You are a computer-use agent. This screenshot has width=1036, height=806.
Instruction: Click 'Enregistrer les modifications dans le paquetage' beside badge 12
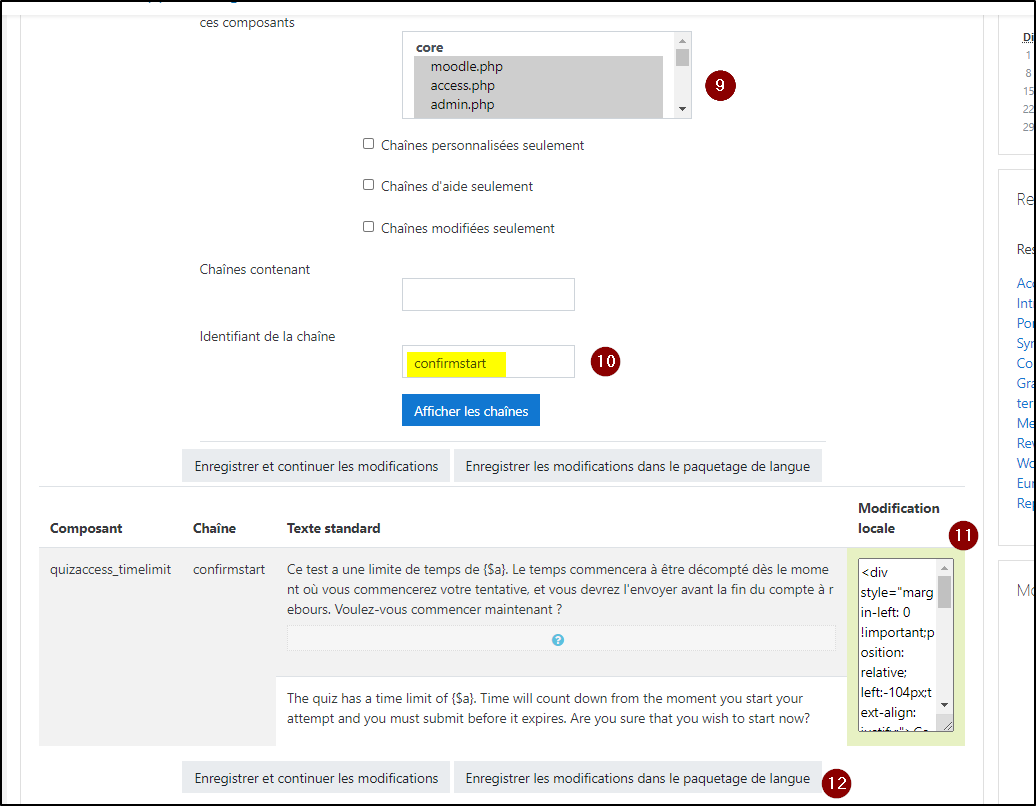click(x=637, y=778)
